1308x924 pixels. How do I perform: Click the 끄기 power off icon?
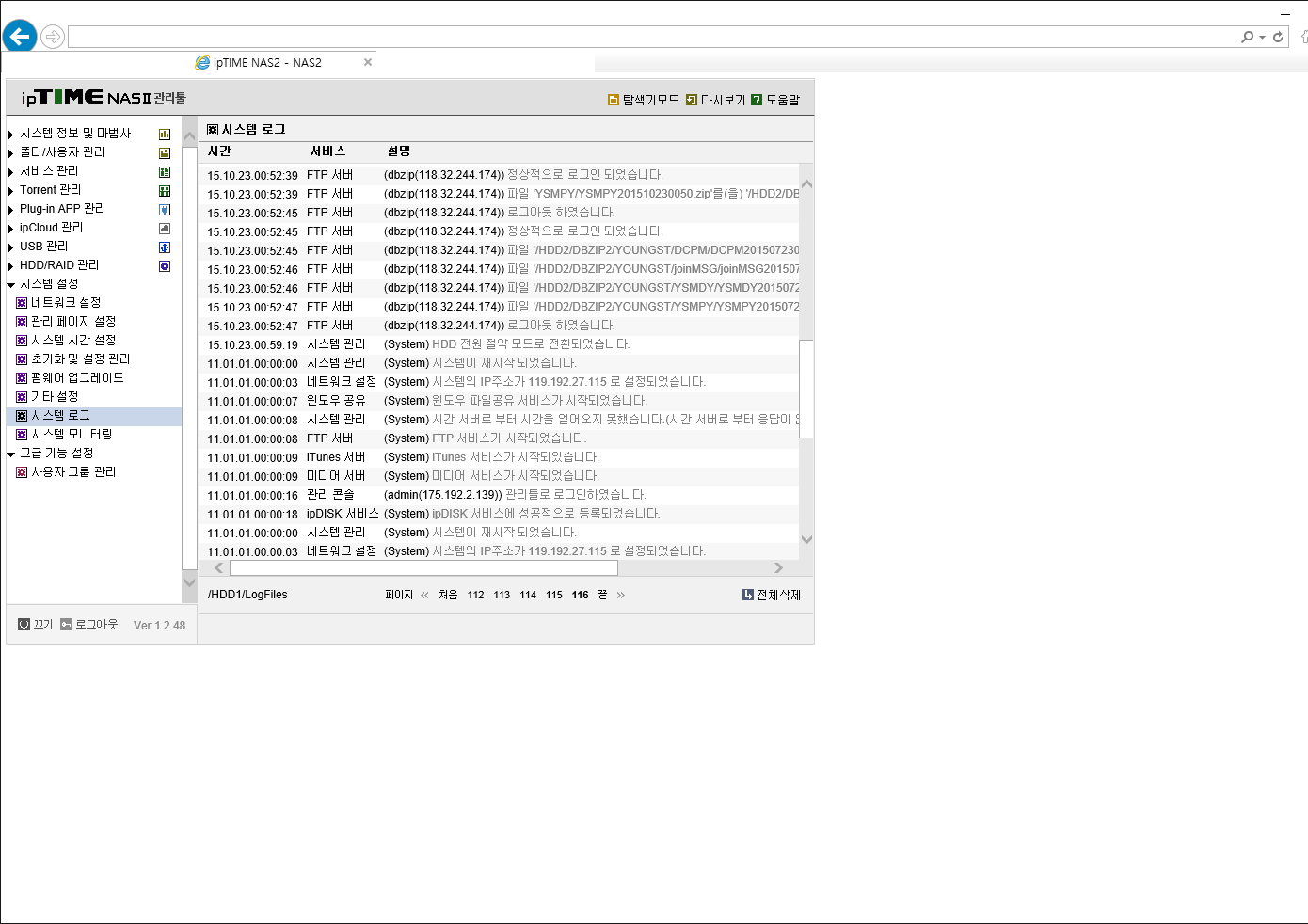tap(24, 624)
